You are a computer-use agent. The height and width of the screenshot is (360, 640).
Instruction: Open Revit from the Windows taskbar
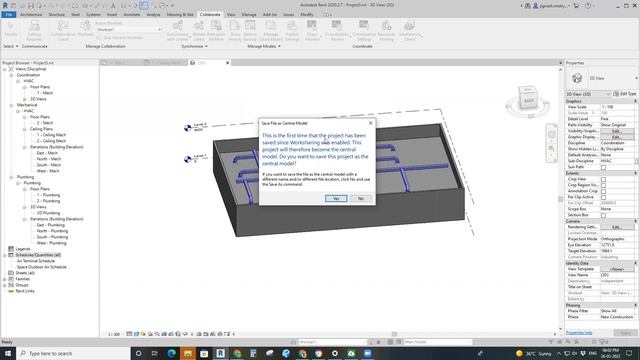coord(220,353)
